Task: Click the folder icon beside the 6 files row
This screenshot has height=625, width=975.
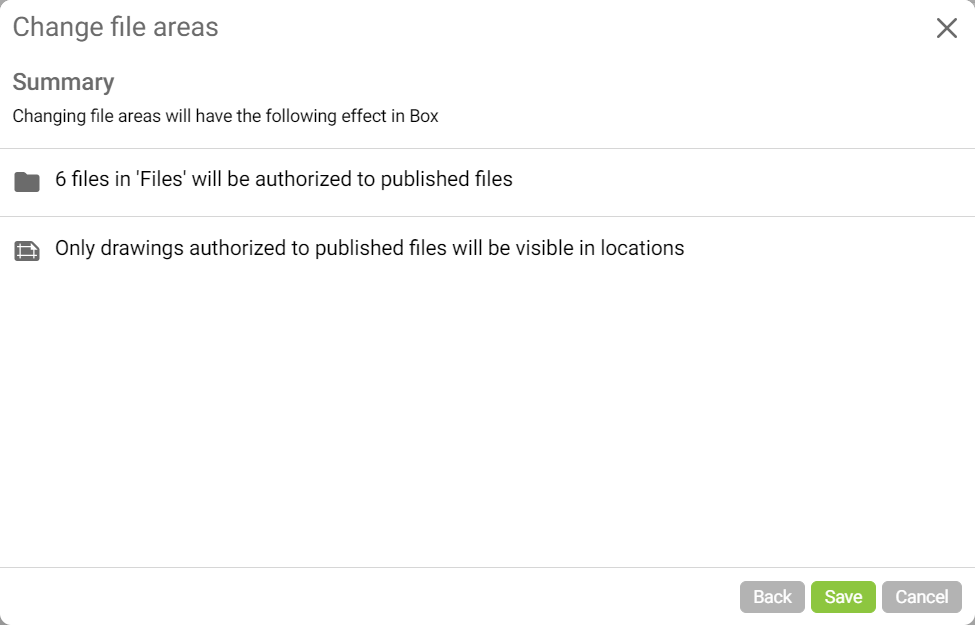Action: pos(27,182)
